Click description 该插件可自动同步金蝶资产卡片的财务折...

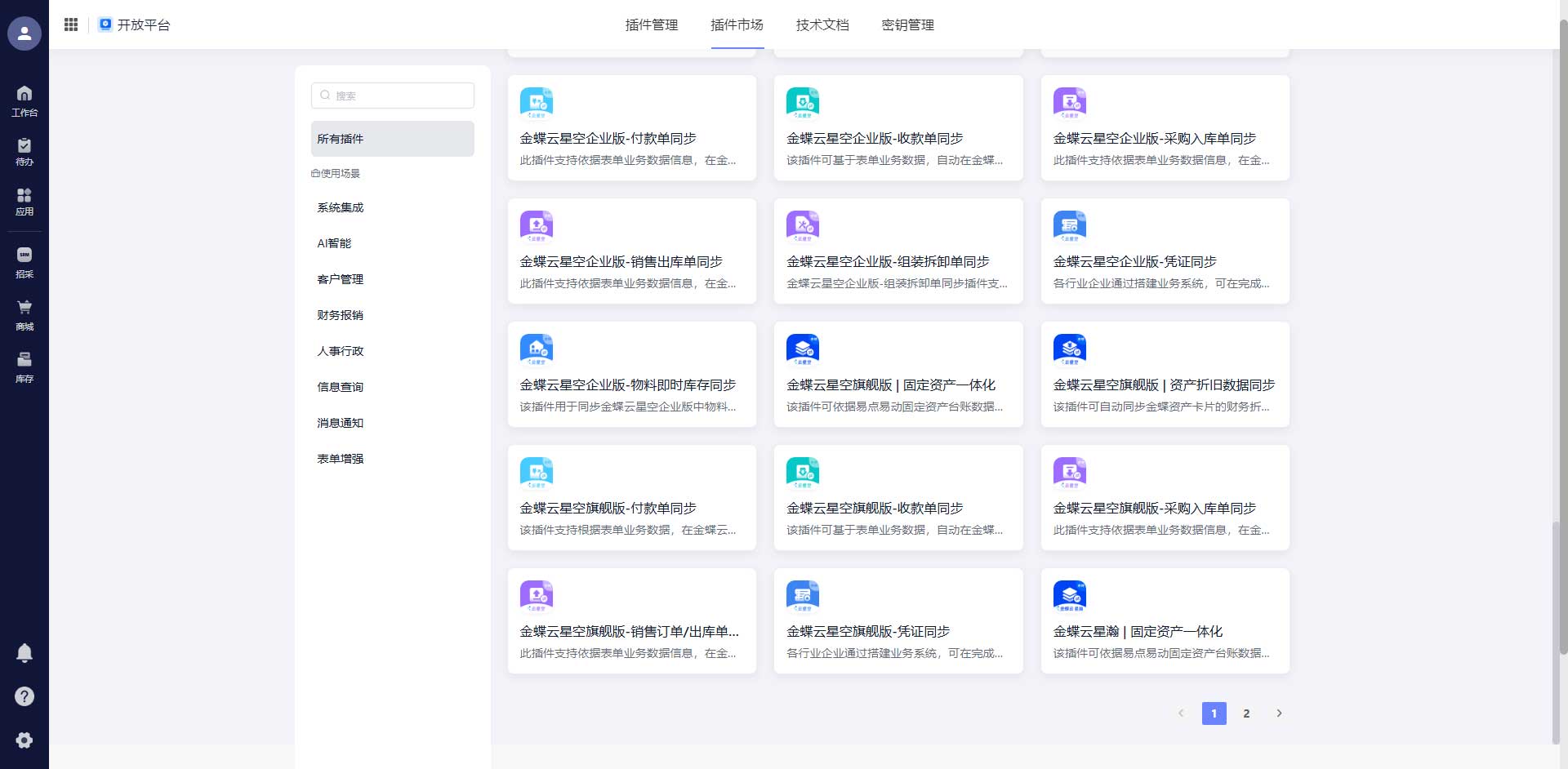point(1161,407)
